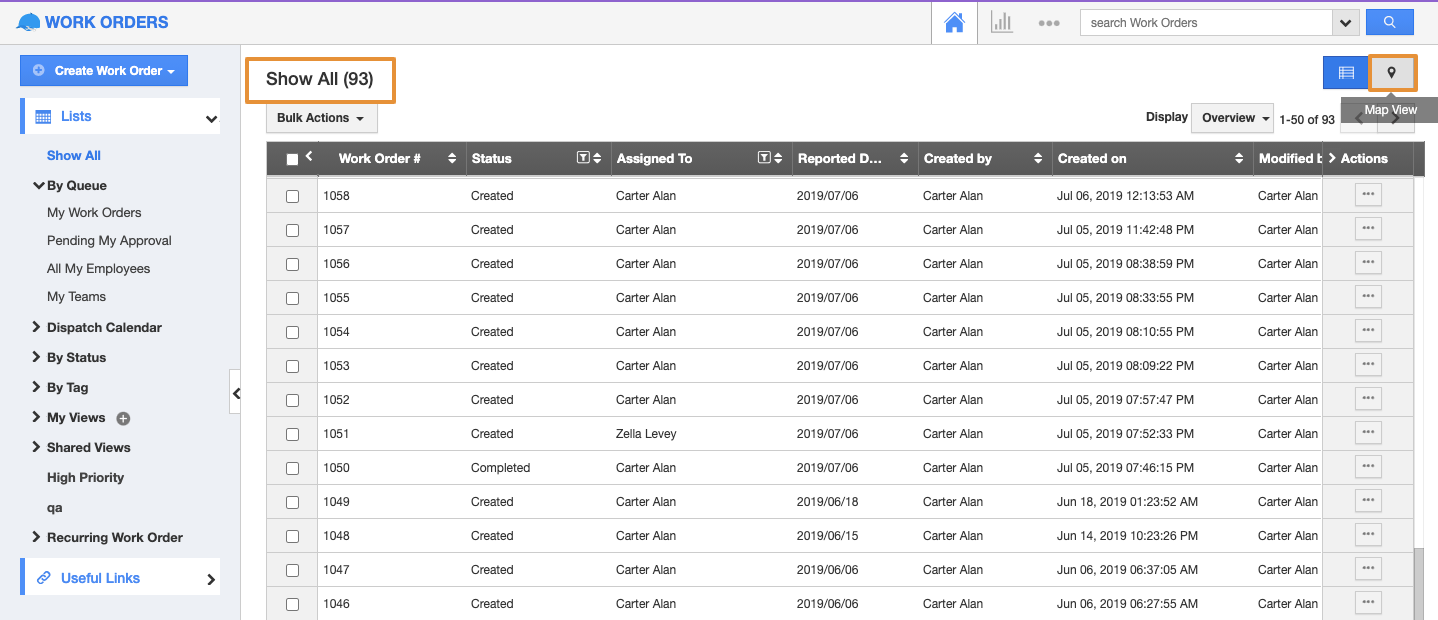Select the list view icon

click(x=1346, y=72)
